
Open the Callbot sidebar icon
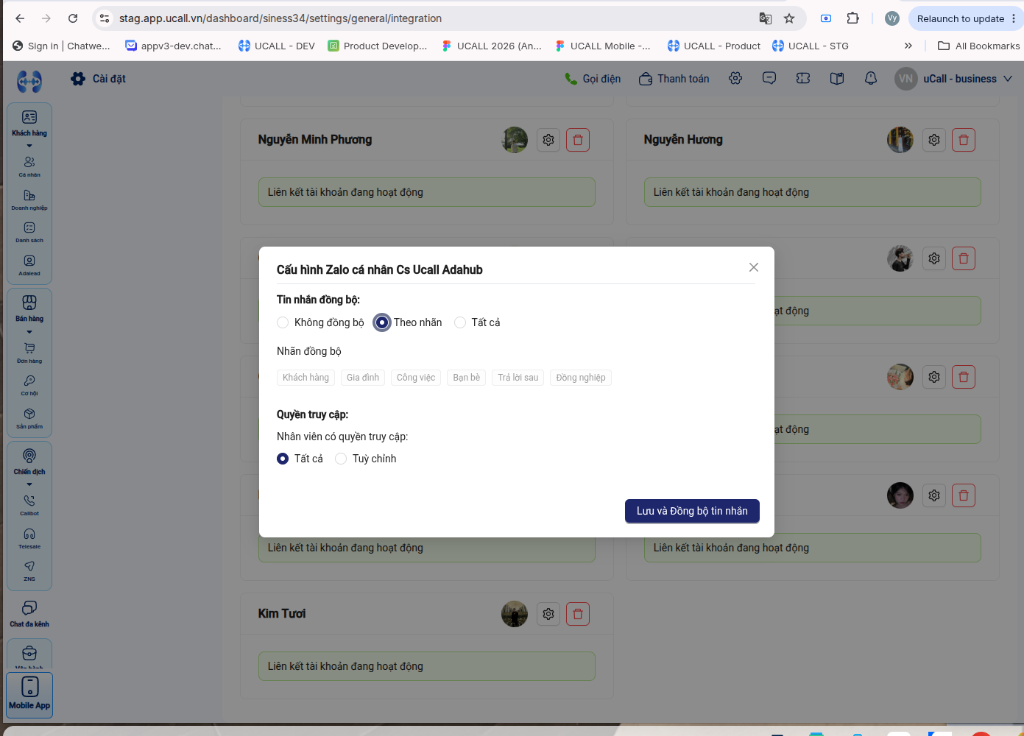pyautogui.click(x=29, y=505)
